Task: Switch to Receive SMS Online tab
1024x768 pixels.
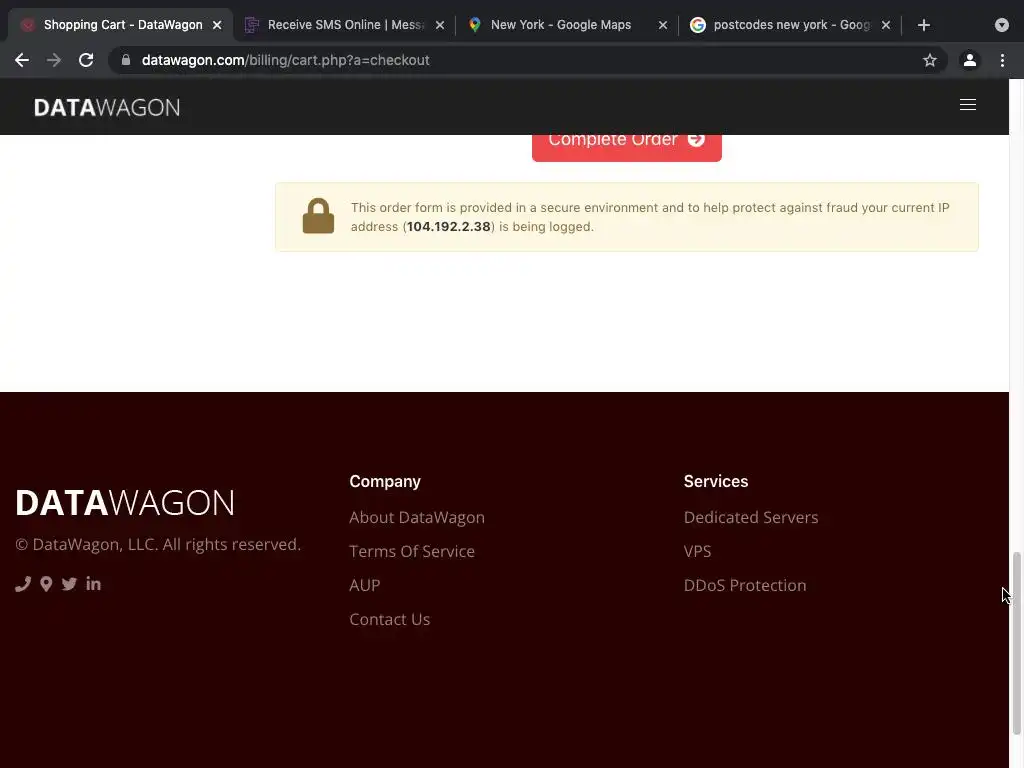Action: (344, 25)
